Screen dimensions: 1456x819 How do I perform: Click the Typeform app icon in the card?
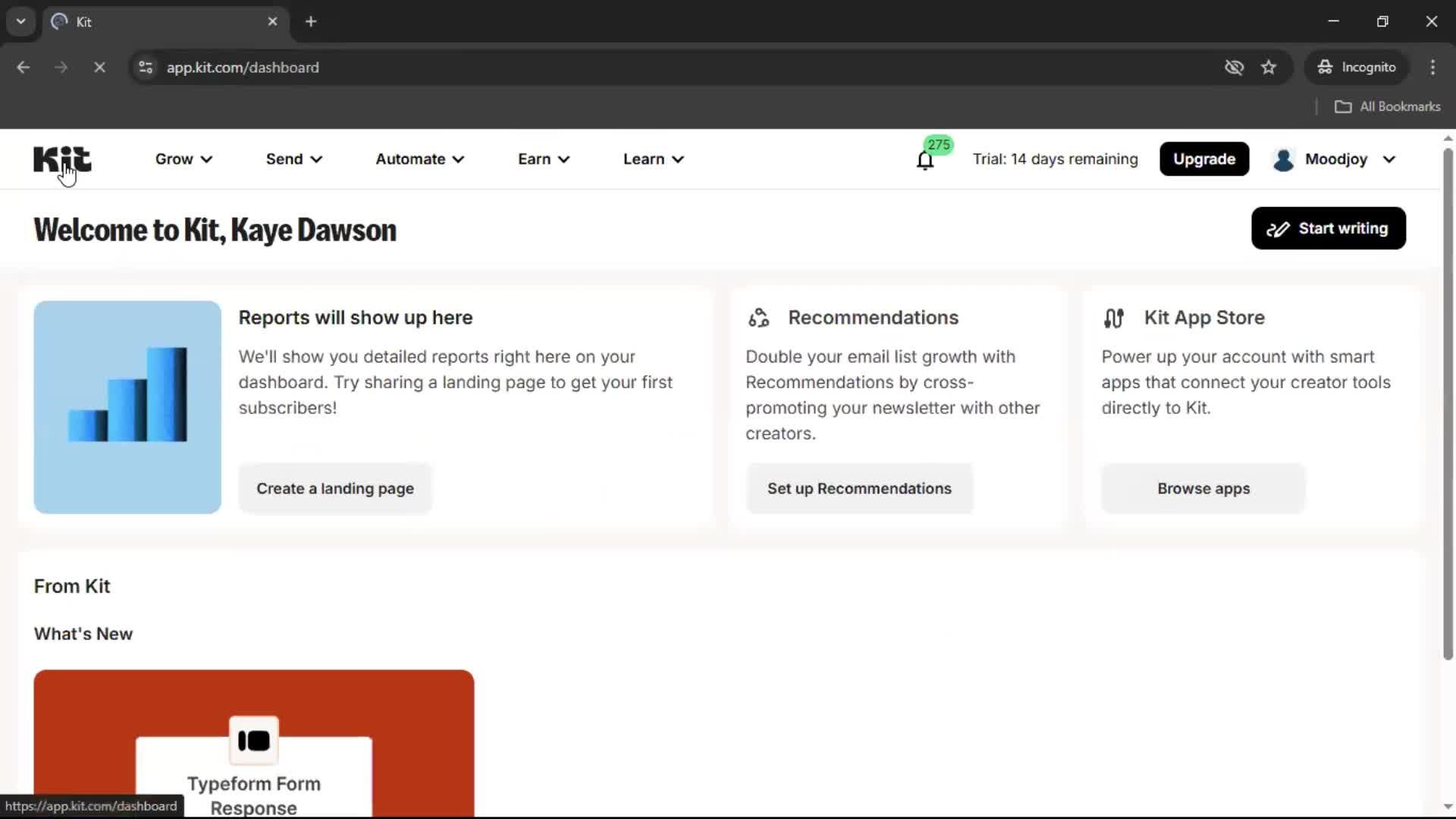[x=254, y=740]
